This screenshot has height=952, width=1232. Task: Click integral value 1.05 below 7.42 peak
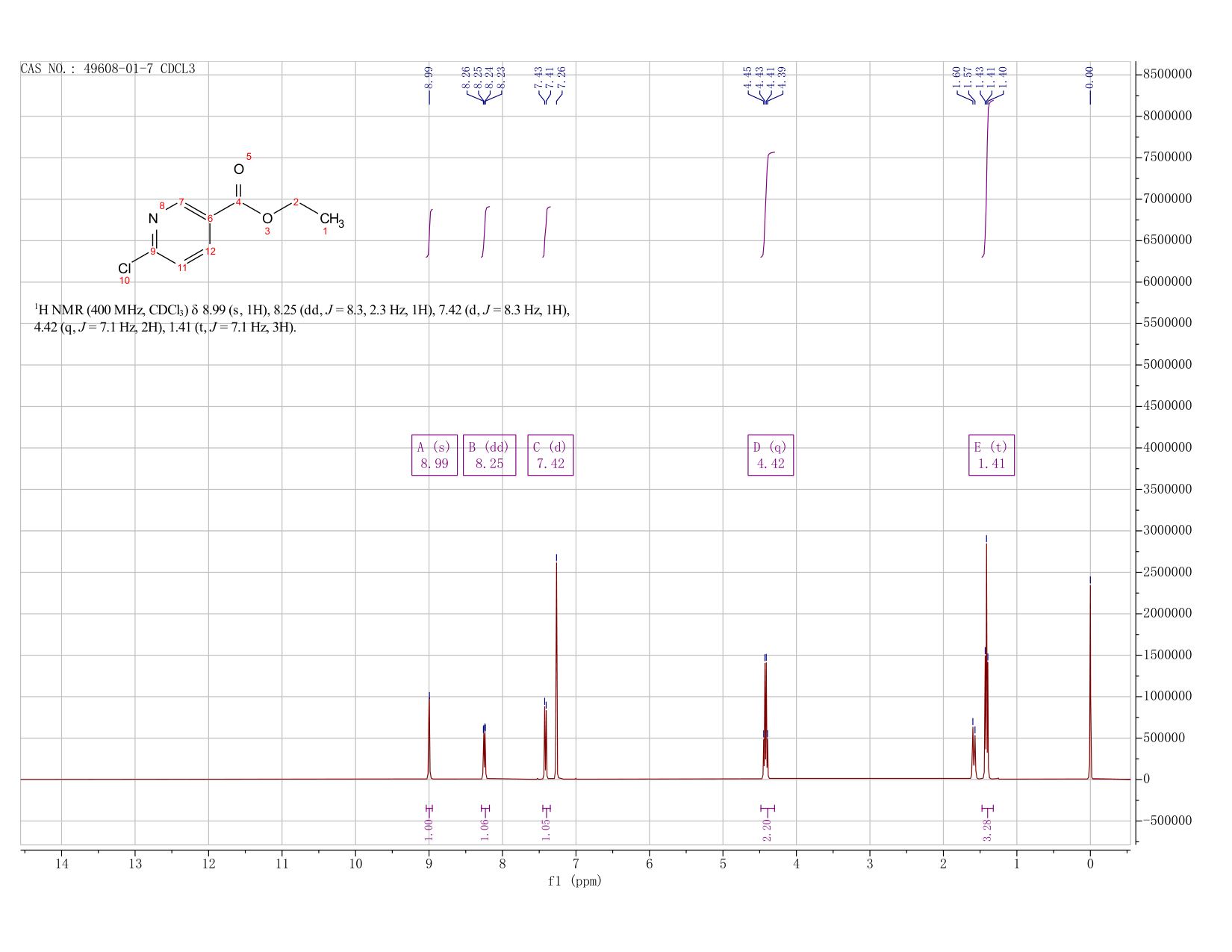[x=546, y=830]
